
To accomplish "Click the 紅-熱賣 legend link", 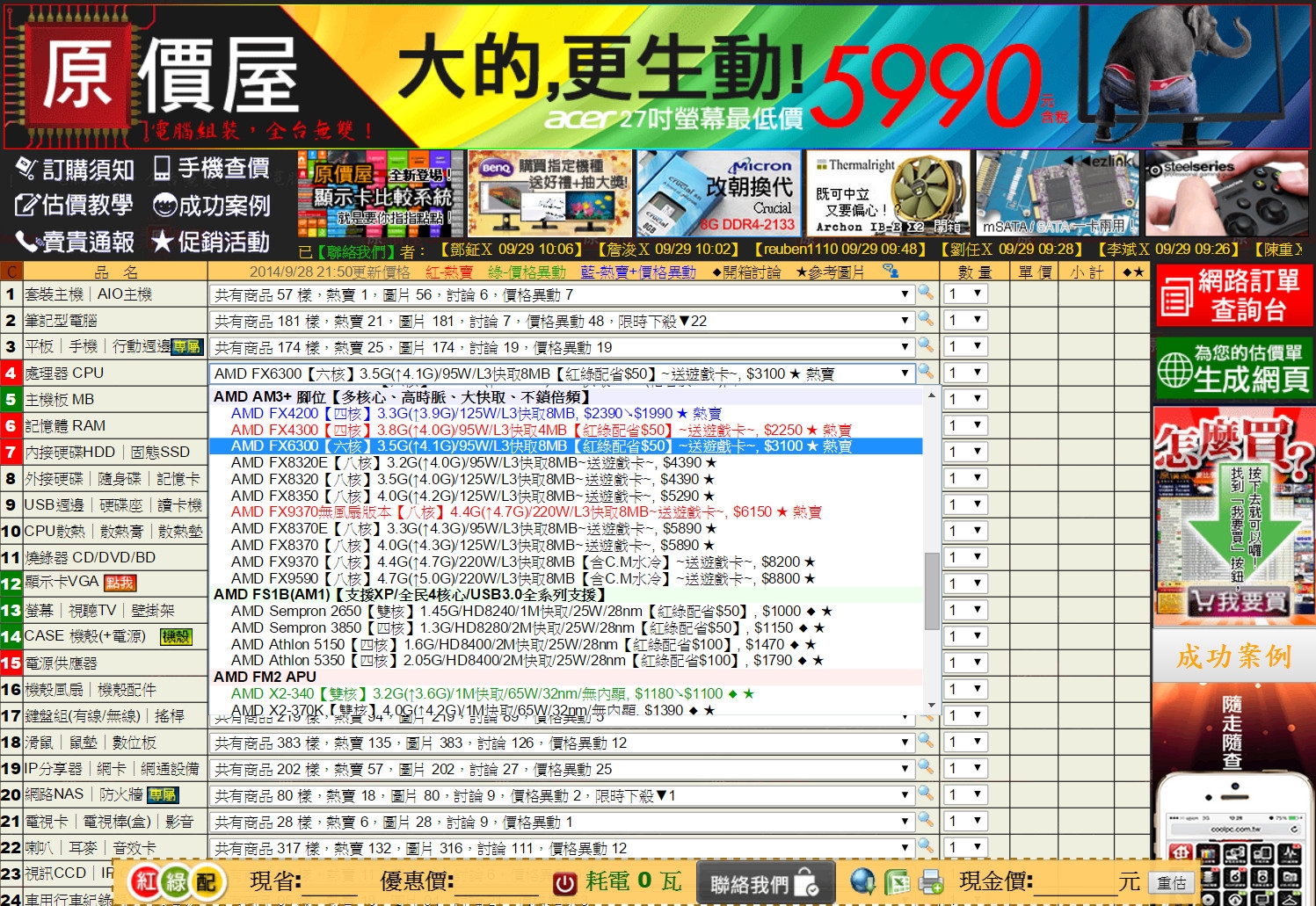I will (449, 272).
